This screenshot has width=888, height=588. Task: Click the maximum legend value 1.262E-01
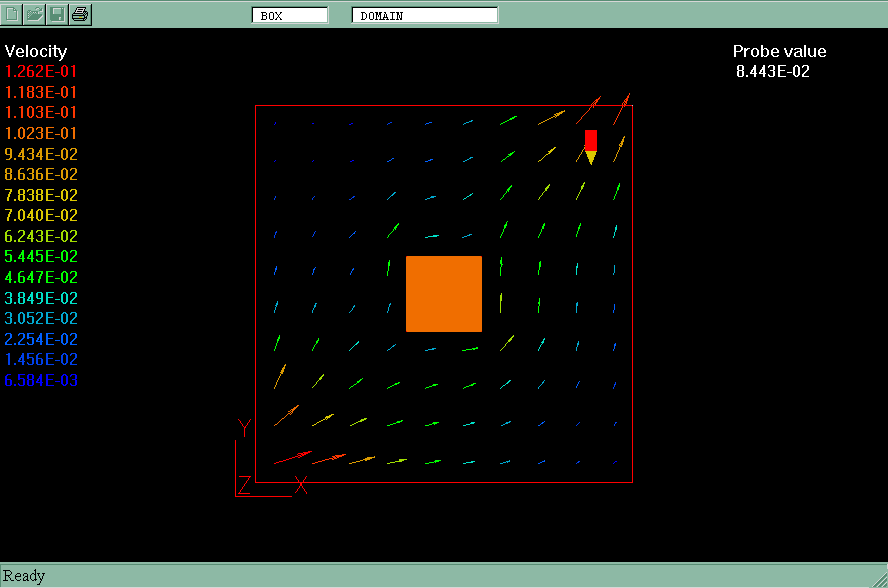pyautogui.click(x=41, y=71)
